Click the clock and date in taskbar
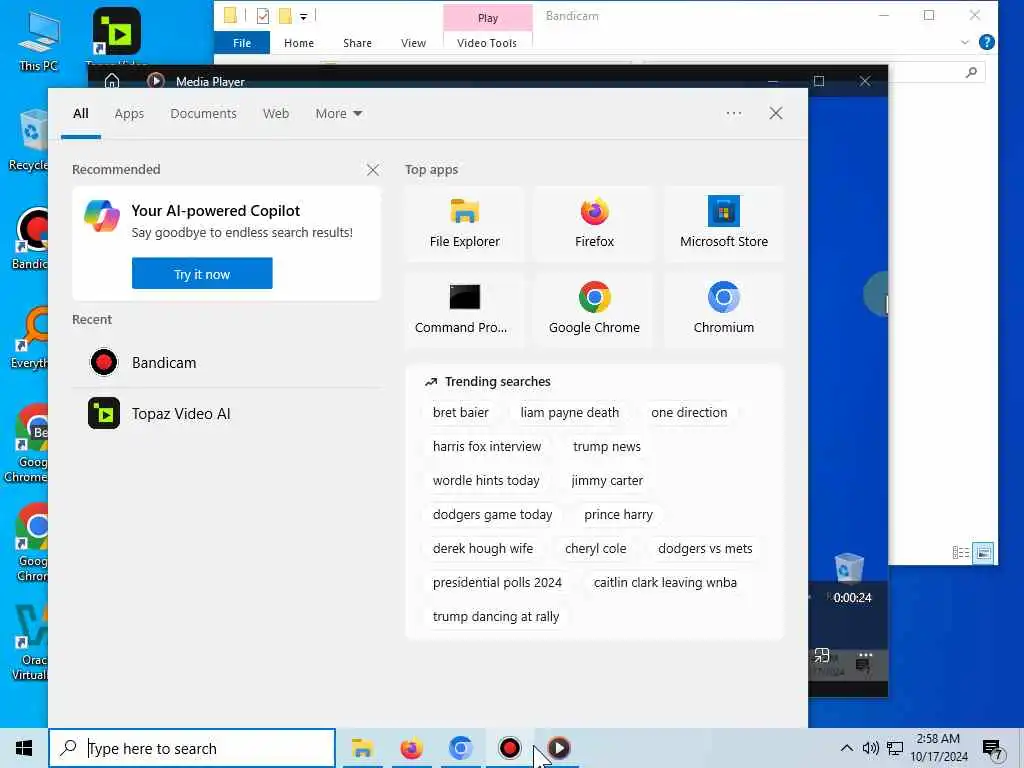The width and height of the screenshot is (1024, 768). tap(938, 748)
